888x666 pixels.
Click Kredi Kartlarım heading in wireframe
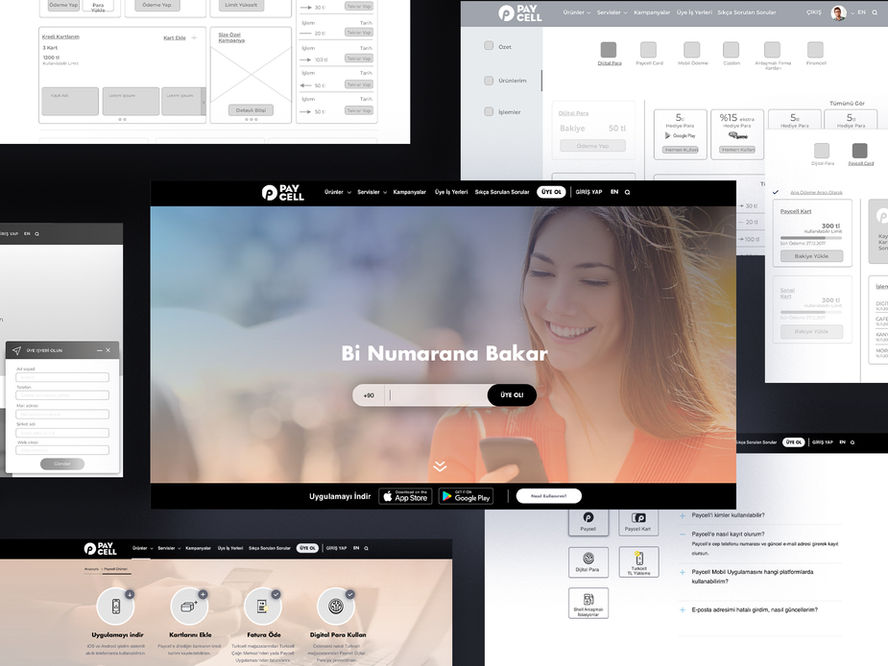tap(61, 36)
